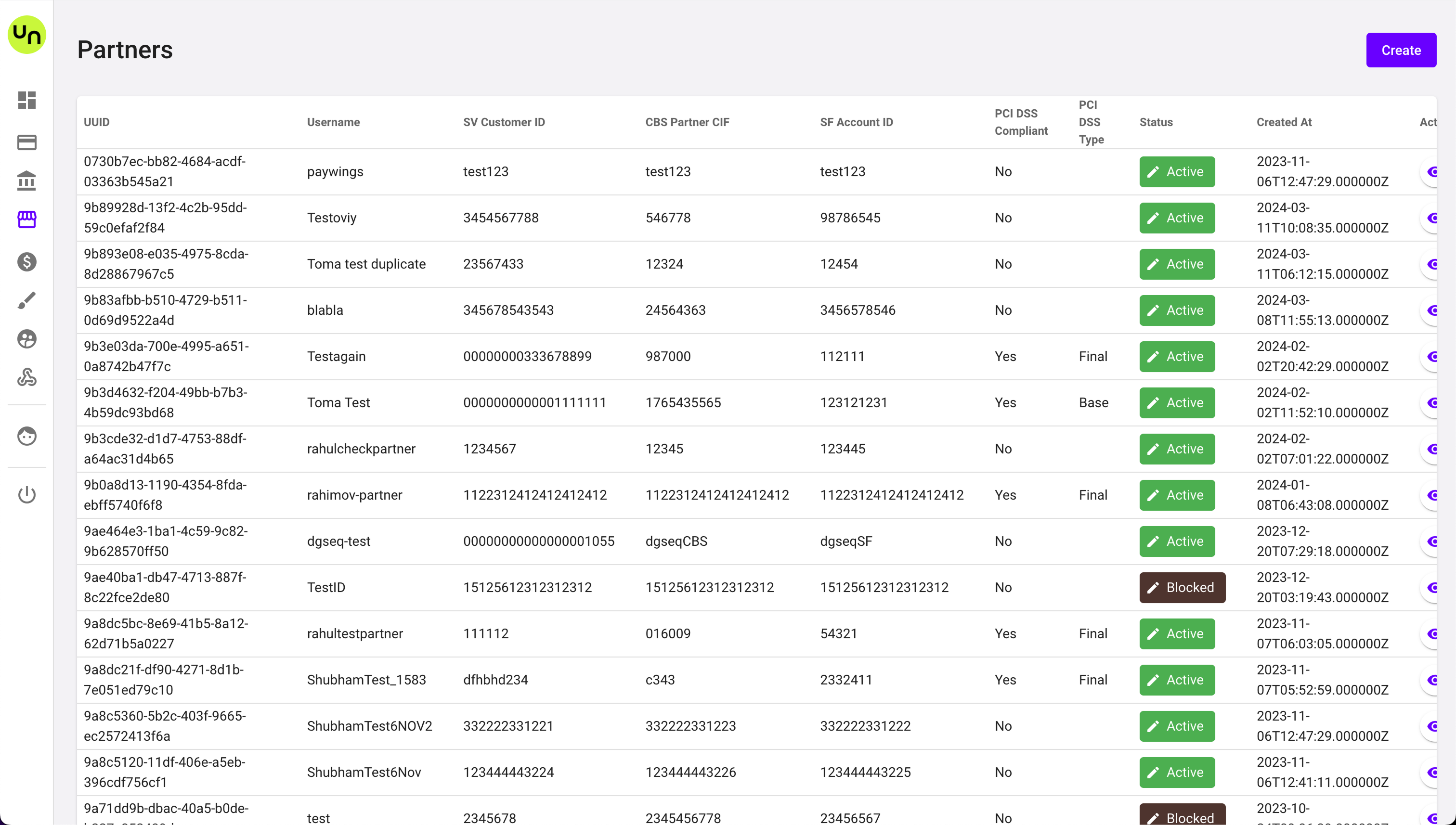Edit Active status for rahimov-partner

click(1177, 495)
